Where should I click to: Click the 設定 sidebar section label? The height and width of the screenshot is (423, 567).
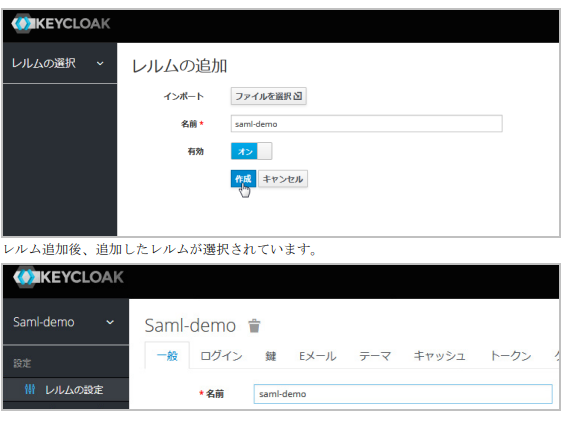coord(22,363)
